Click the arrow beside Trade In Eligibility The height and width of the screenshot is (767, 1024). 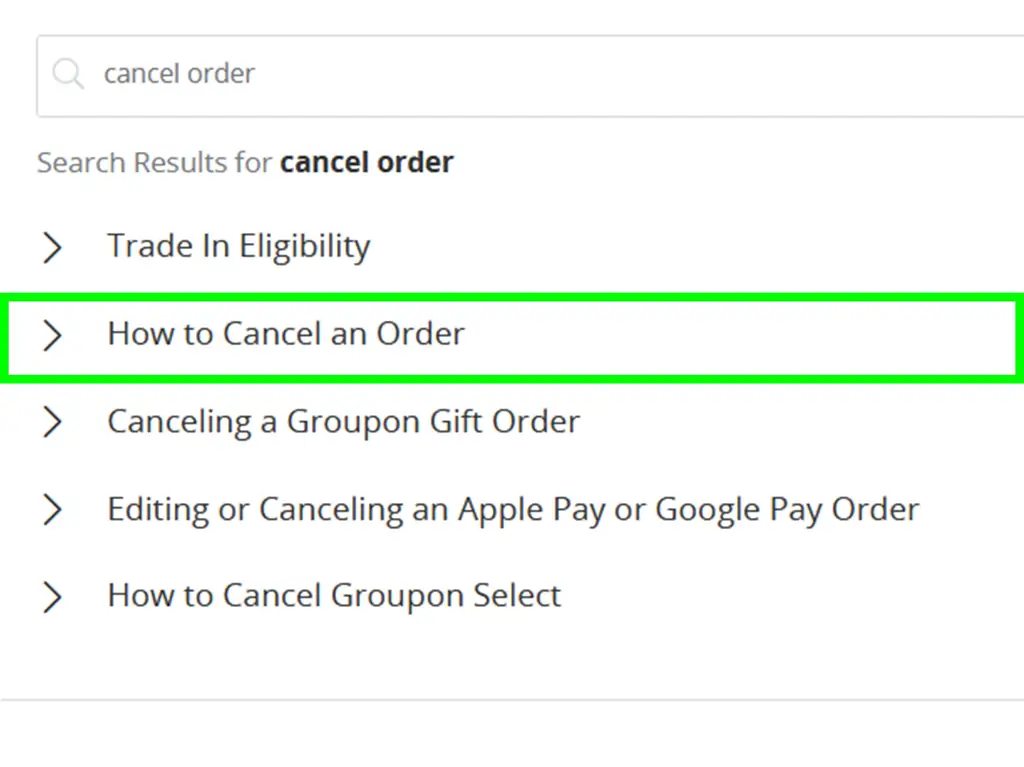pos(53,247)
